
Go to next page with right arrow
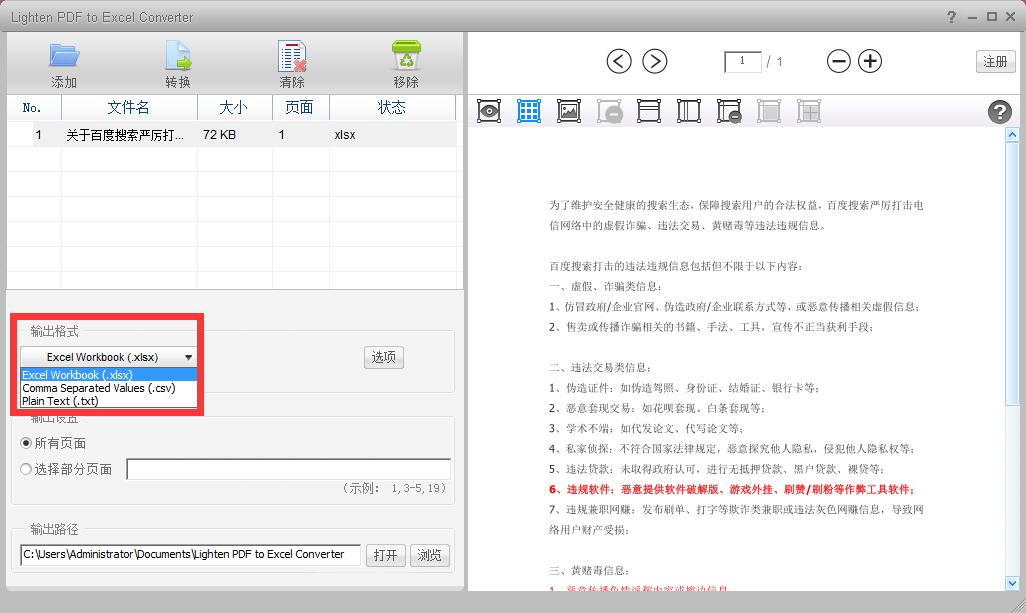pos(654,61)
